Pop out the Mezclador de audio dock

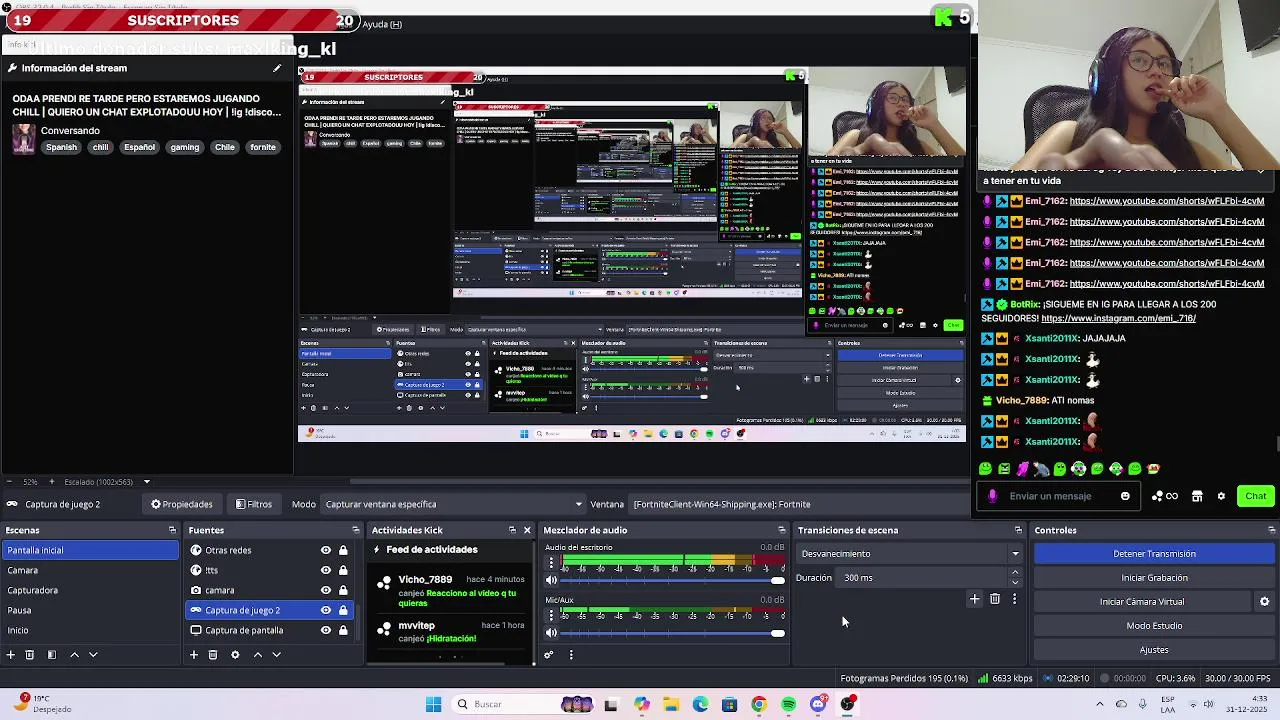click(782, 530)
